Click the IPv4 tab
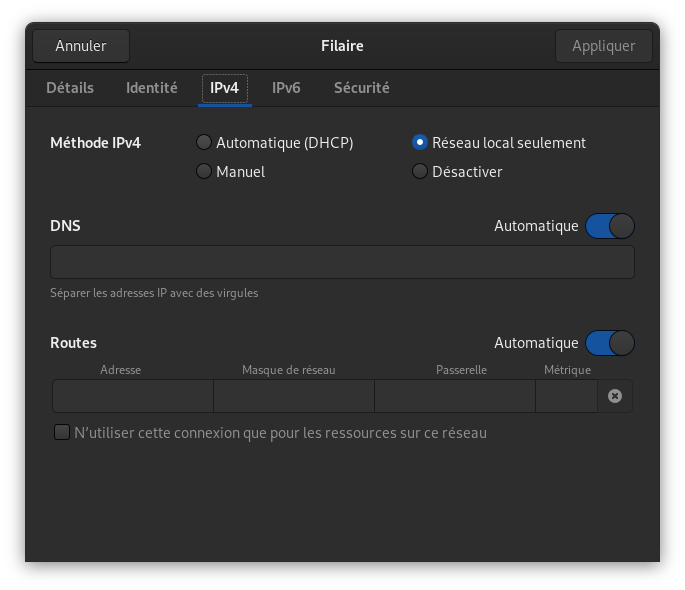This screenshot has height=590, width=685. tap(224, 88)
